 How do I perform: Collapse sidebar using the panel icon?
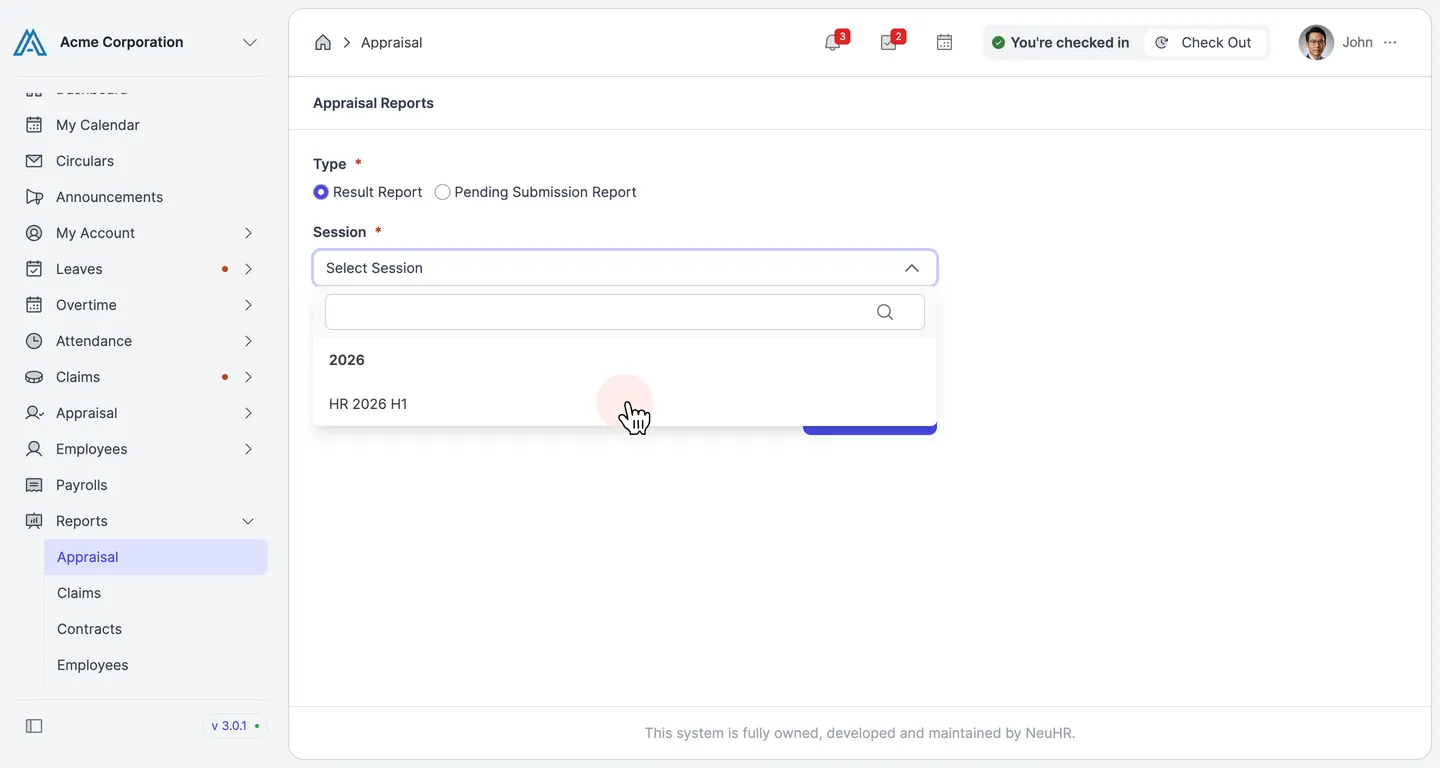(x=34, y=726)
